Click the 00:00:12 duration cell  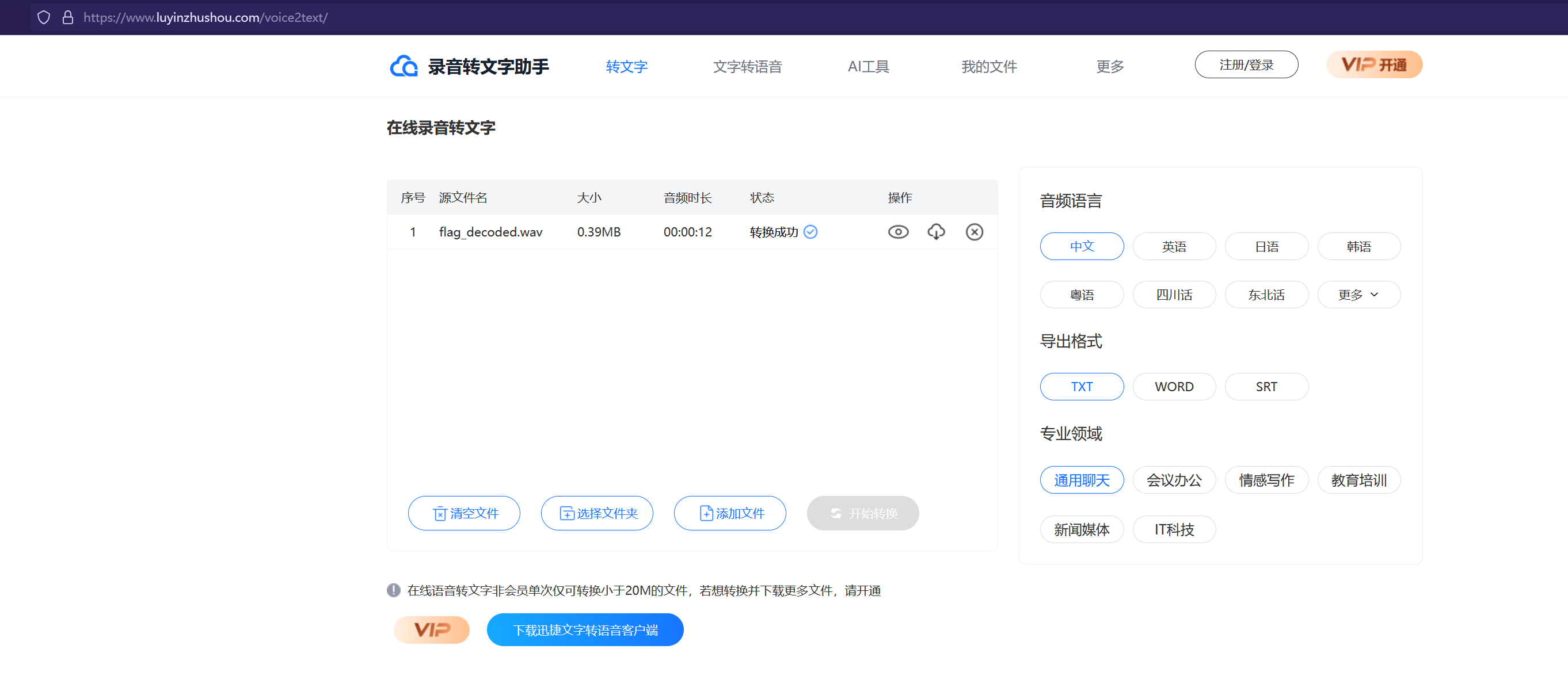687,232
